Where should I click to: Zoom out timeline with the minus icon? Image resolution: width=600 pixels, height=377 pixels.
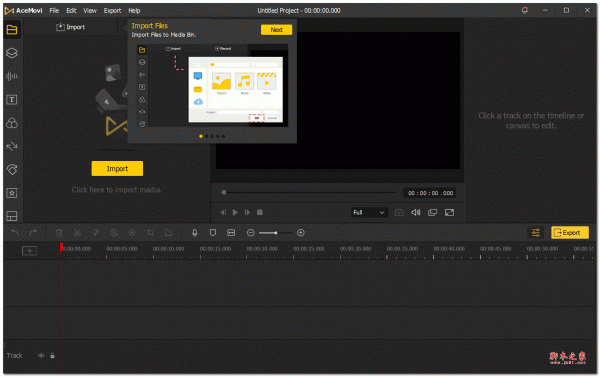251,233
